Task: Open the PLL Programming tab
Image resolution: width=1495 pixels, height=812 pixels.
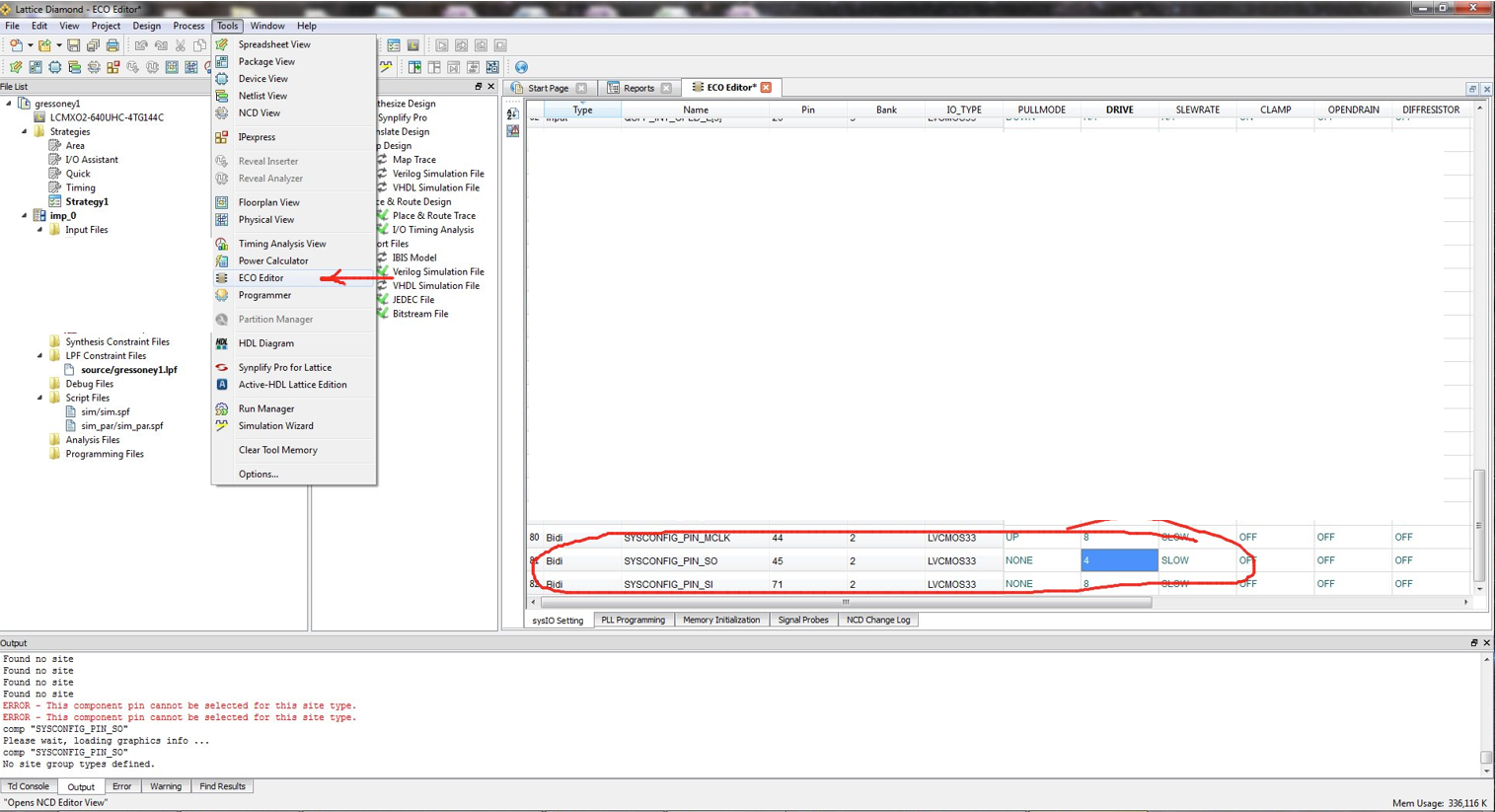Action: (x=633, y=620)
